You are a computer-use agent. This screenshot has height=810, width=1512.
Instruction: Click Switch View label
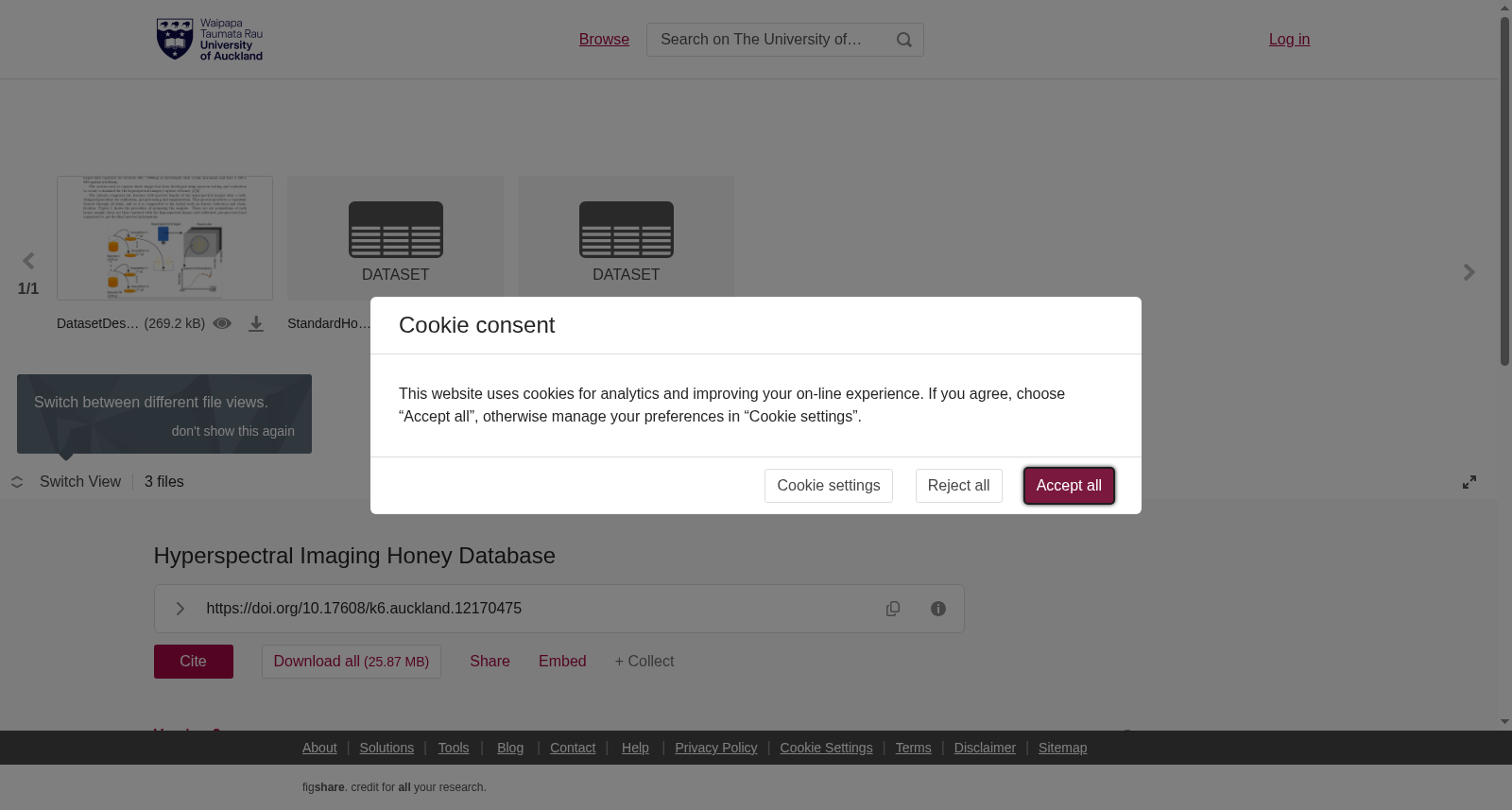pos(80,482)
